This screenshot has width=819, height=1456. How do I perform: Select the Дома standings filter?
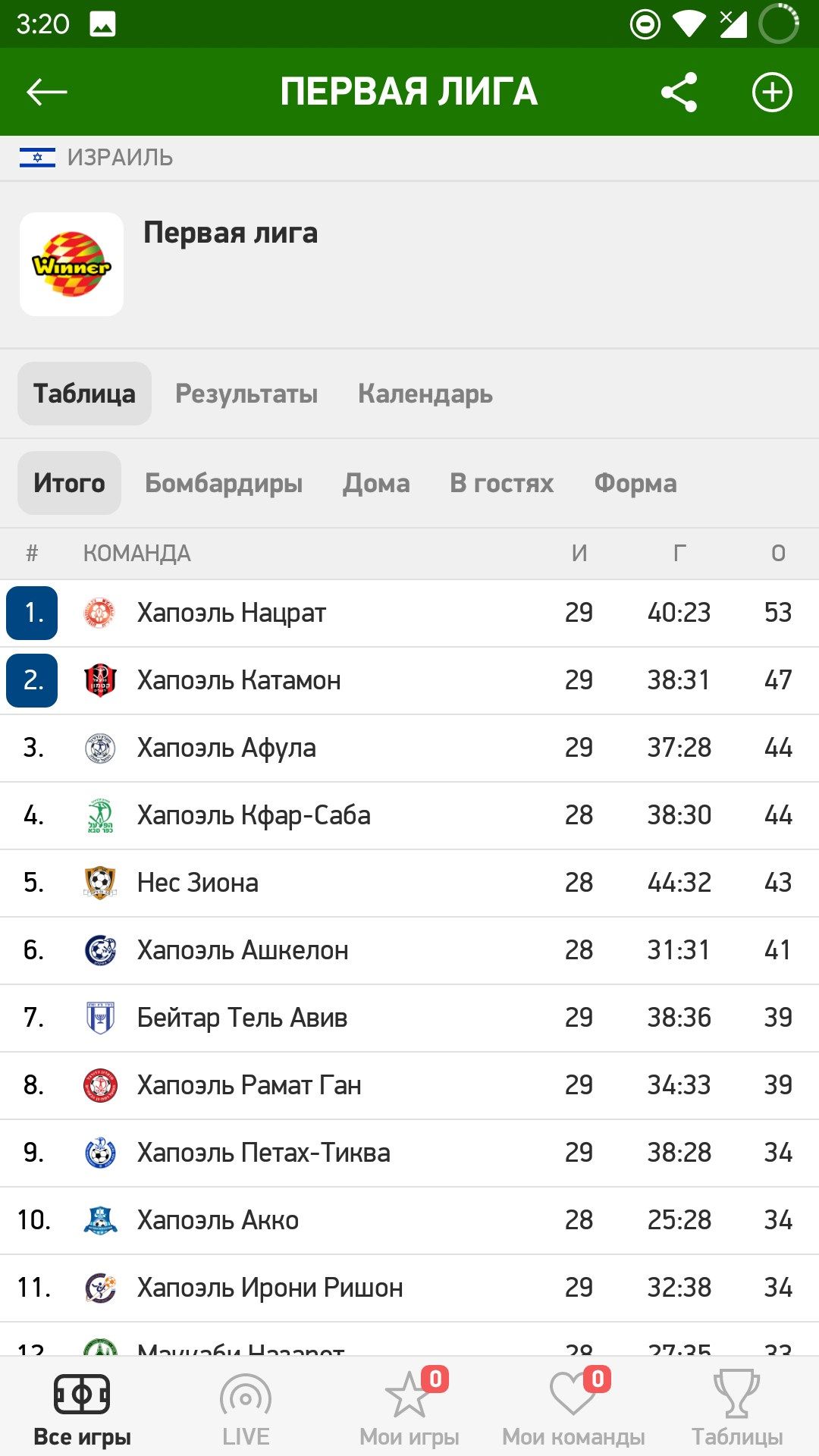click(376, 483)
